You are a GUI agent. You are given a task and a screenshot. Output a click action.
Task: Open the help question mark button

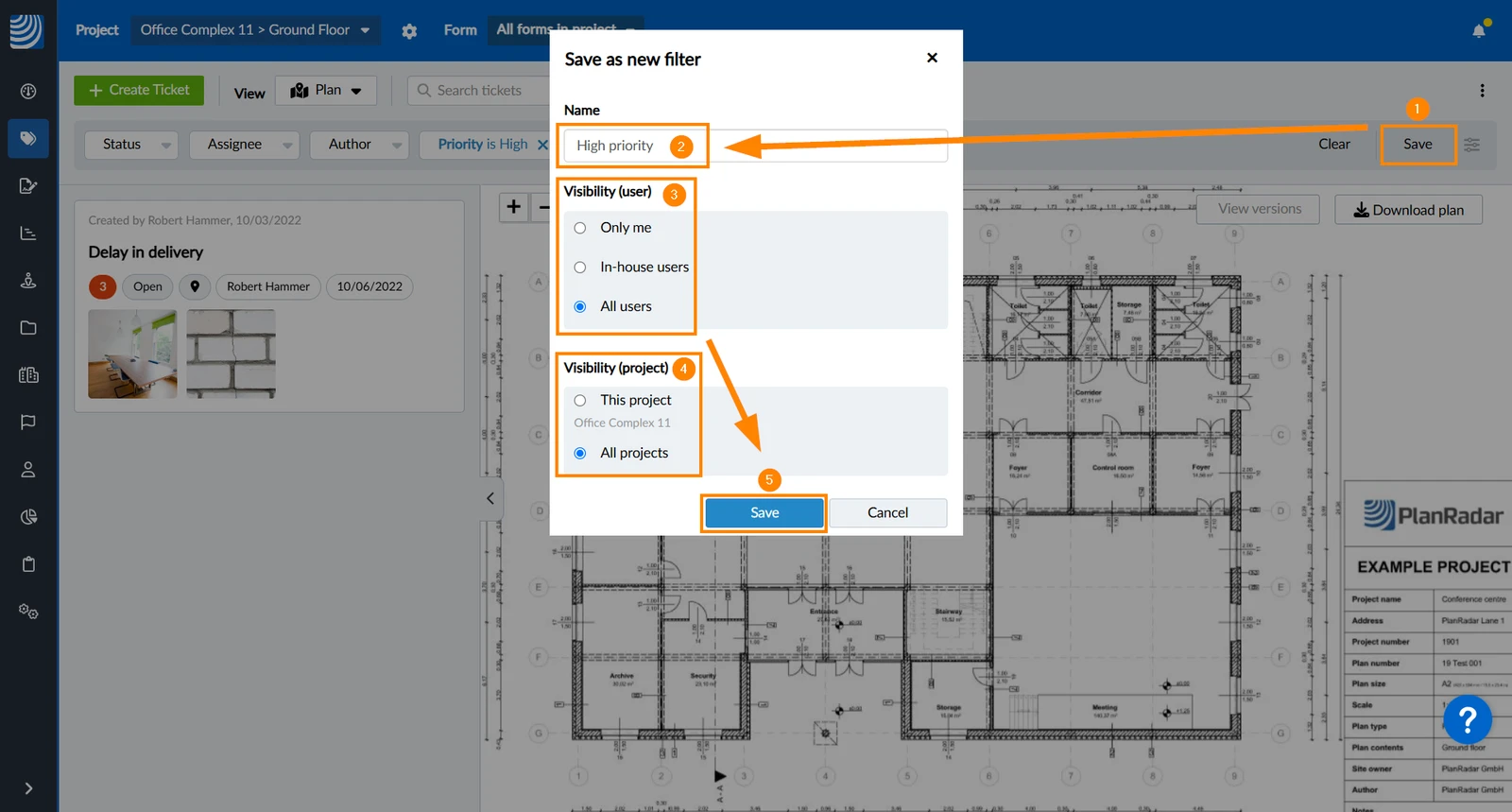pyautogui.click(x=1468, y=720)
